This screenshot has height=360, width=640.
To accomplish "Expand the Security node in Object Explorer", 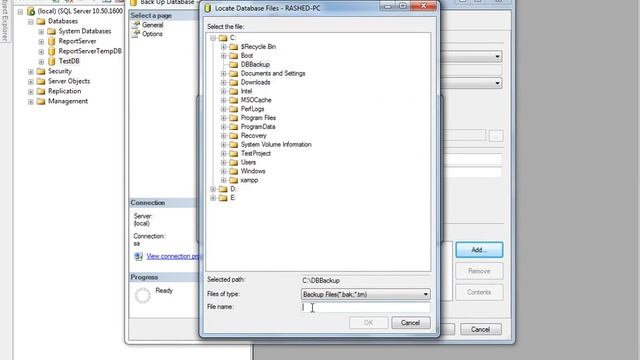I will [31, 71].
